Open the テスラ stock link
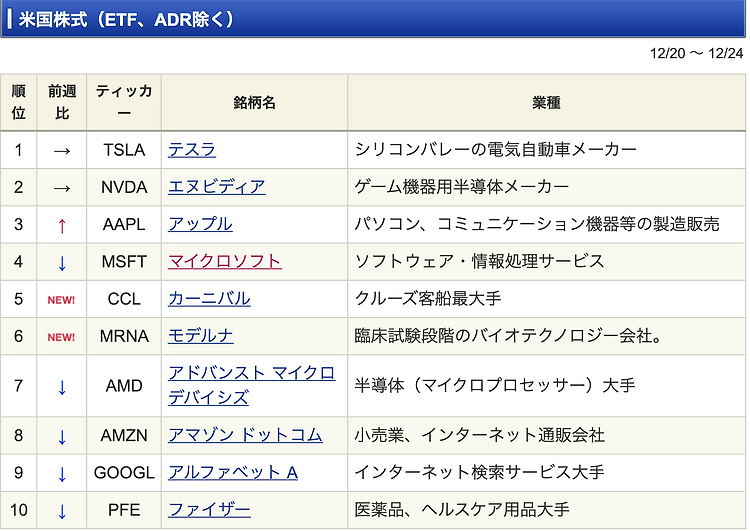Image resolution: width=750 pixels, height=531 pixels. coord(192,150)
